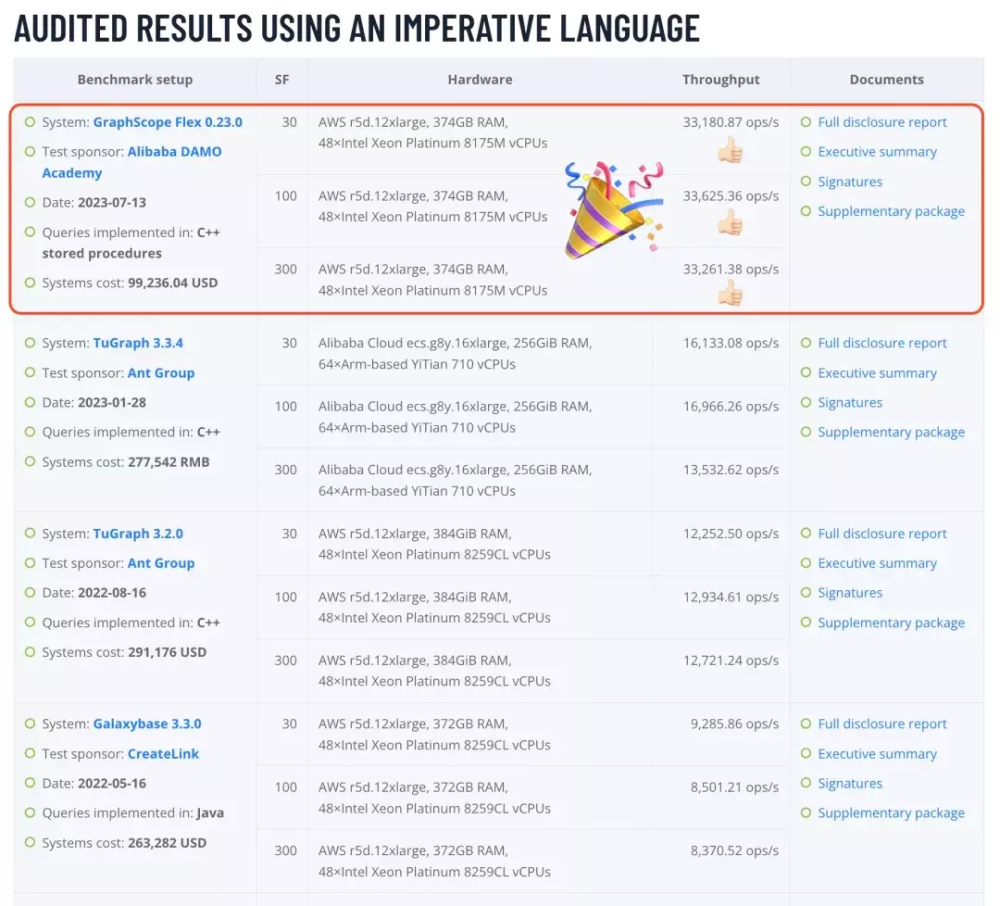1000x906 pixels.
Task: Select the 9,285.86 ops/s throughput value
Action: (x=735, y=724)
